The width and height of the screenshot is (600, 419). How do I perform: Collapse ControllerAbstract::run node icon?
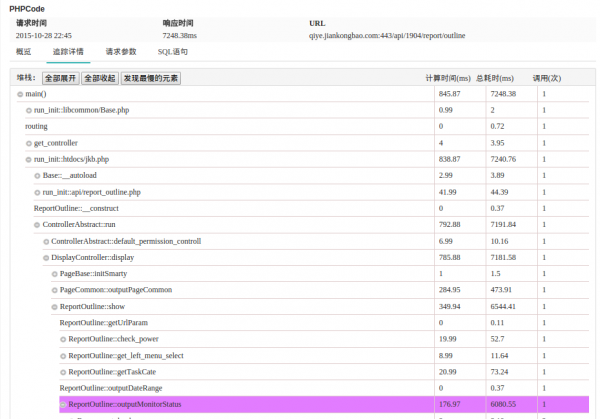(x=37, y=225)
